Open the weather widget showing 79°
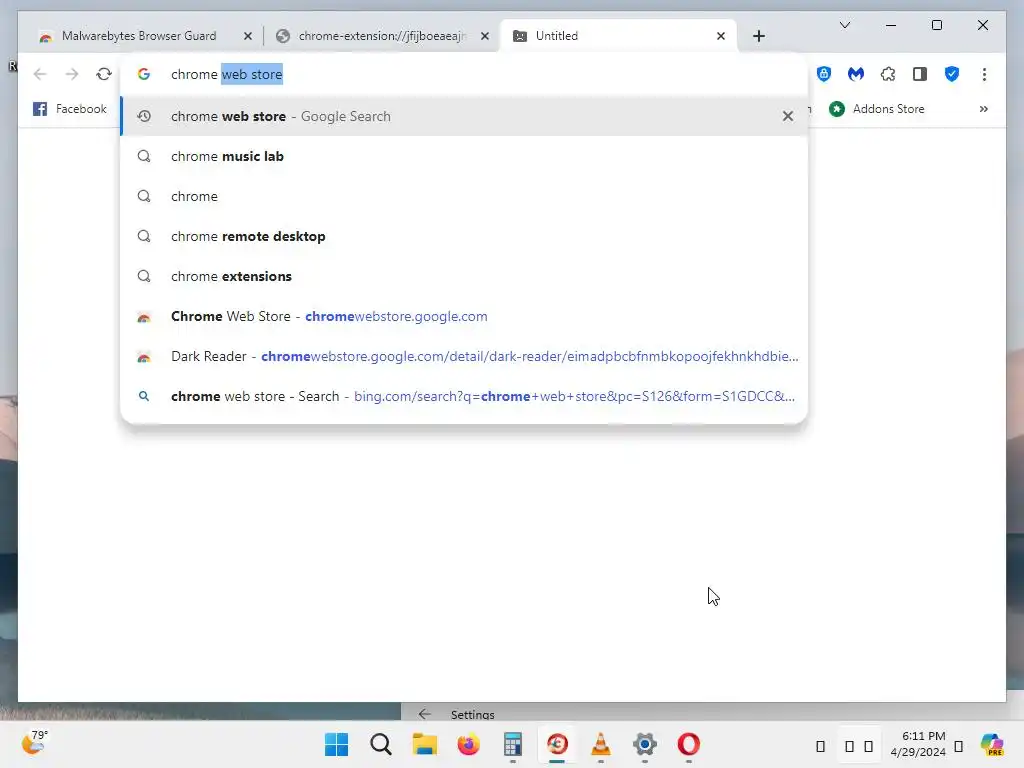 [x=34, y=743]
